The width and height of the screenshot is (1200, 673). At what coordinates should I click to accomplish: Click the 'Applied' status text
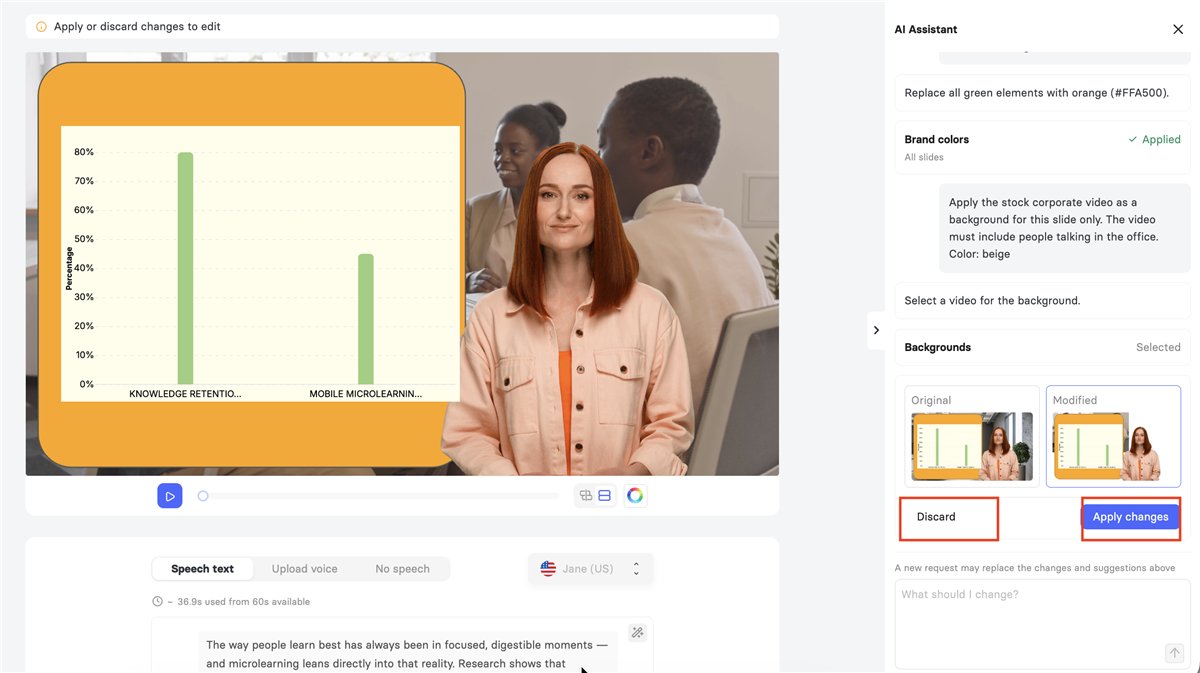[1154, 140]
